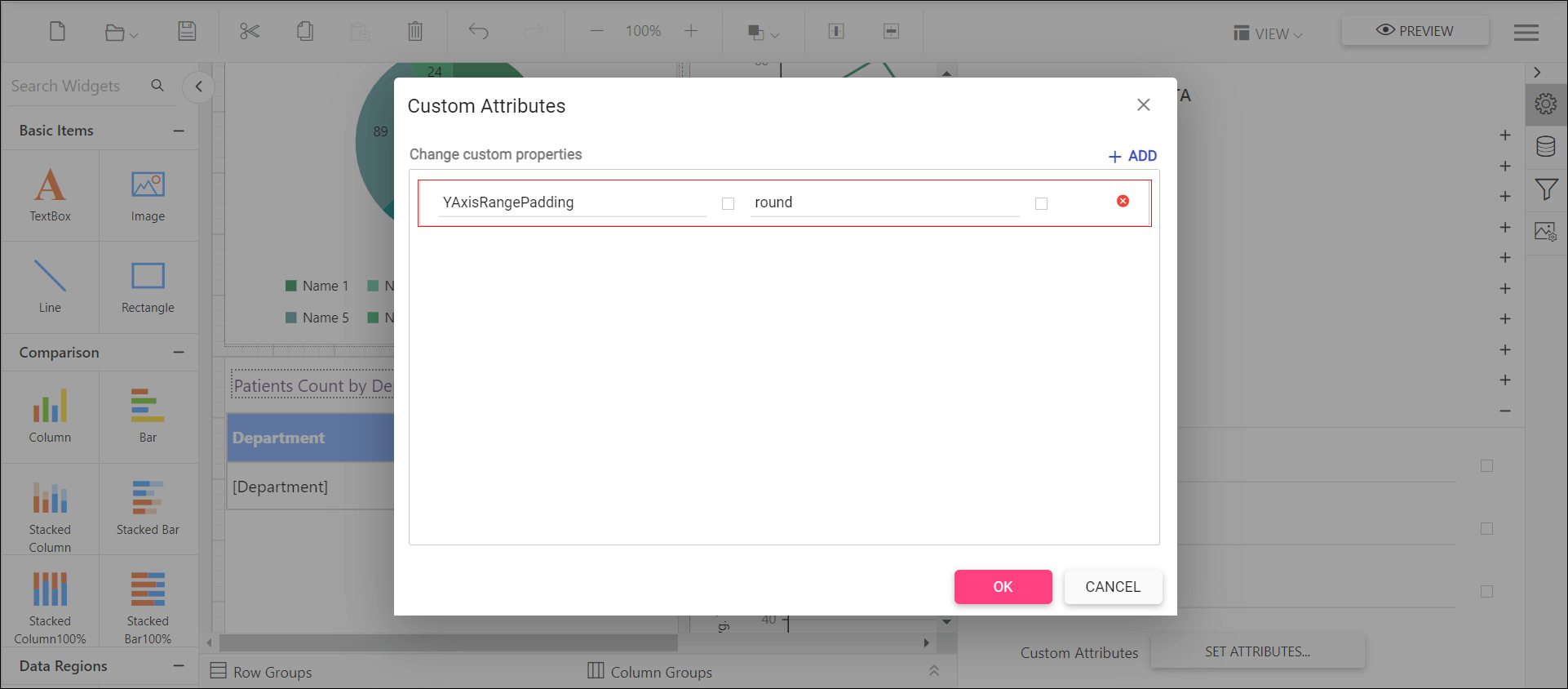Click the Undo arrow icon
Image resolution: width=1568 pixels, height=689 pixels.
tap(478, 31)
